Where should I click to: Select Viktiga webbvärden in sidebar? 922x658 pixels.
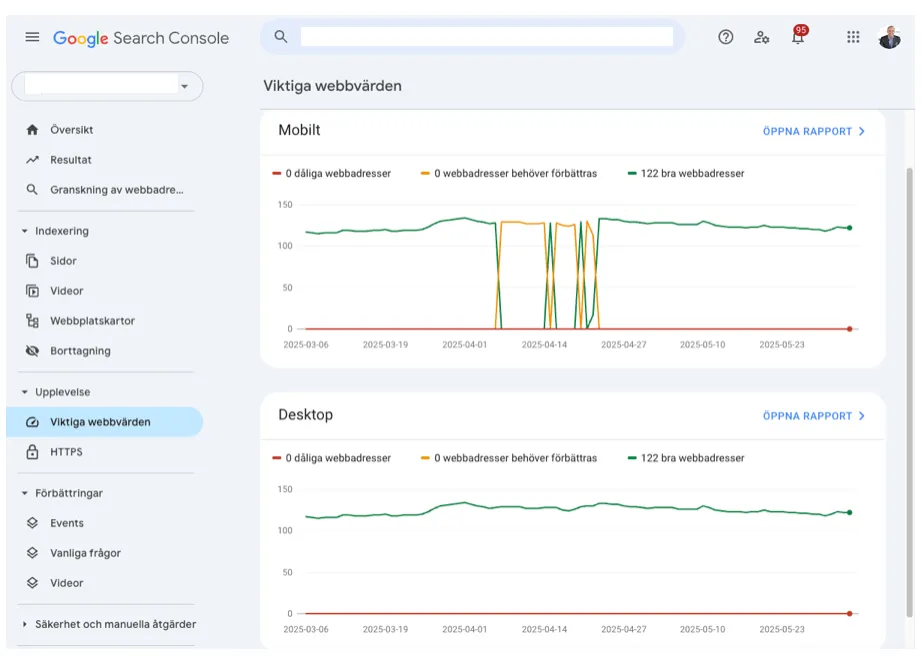tap(104, 422)
